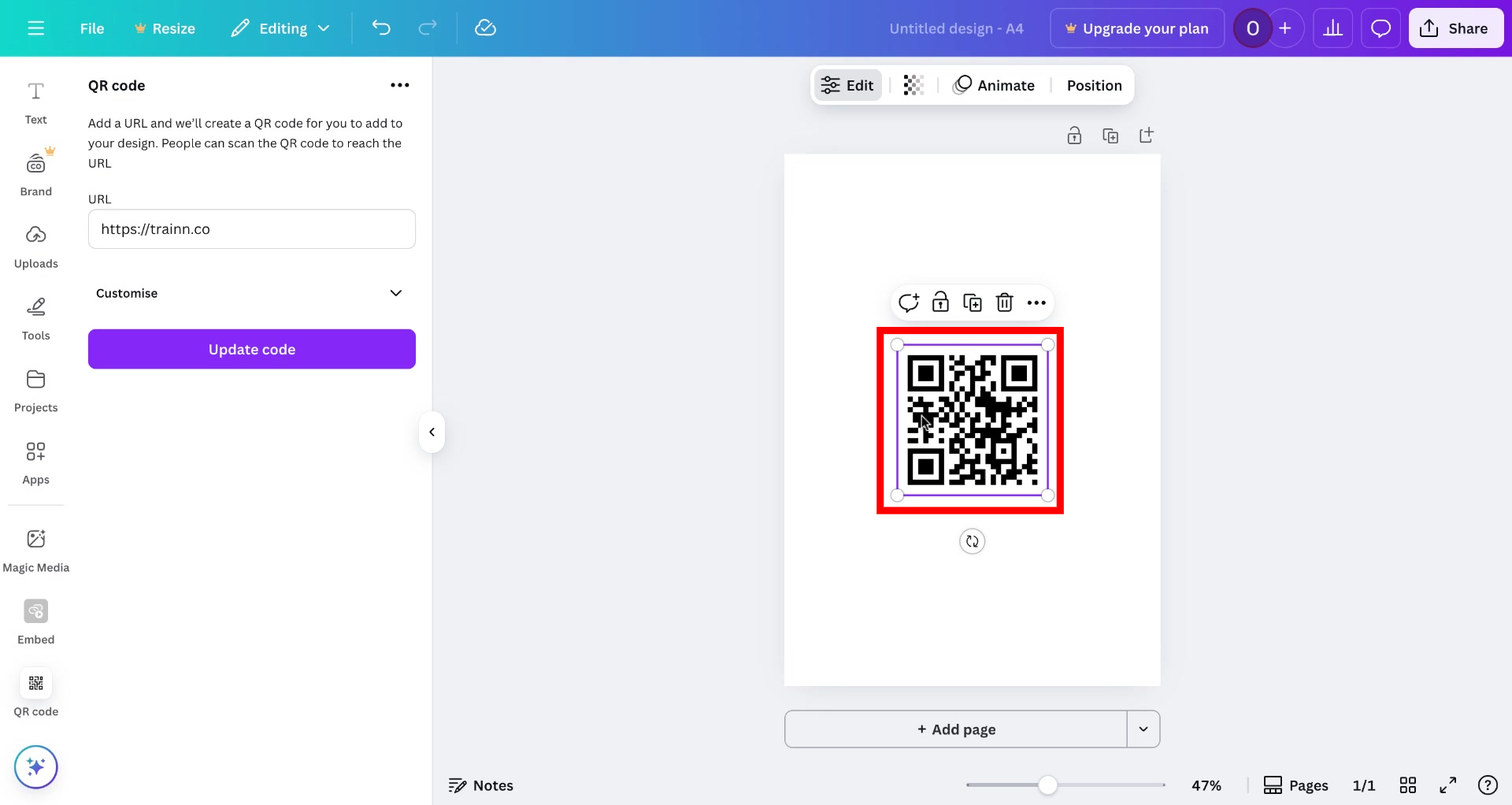
Task: Open the Add page dropdown chevron
Action: point(1143,729)
